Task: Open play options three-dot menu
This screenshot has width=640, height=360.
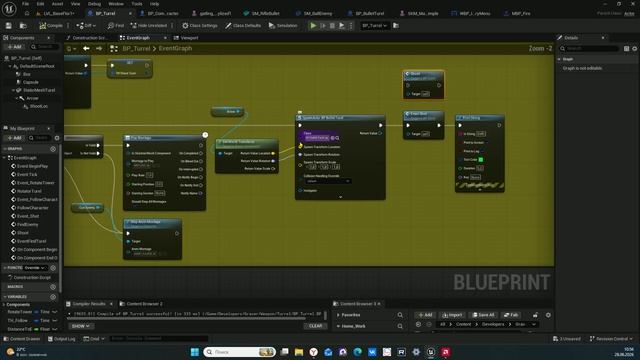Action: [x=351, y=25]
